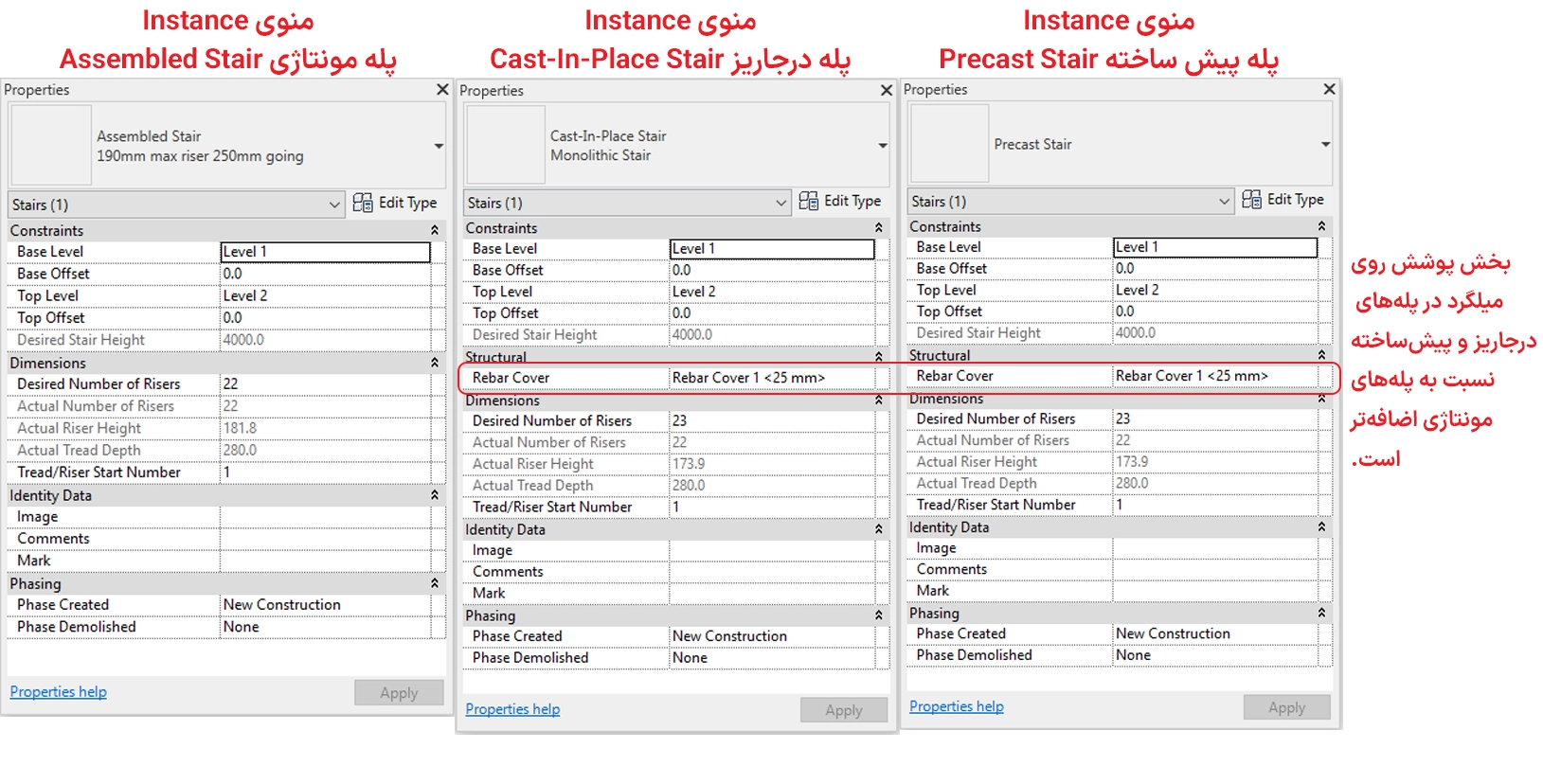Collapse Constraints section in Assembled Stair panel
The width and height of the screenshot is (1543, 784).
point(435,231)
